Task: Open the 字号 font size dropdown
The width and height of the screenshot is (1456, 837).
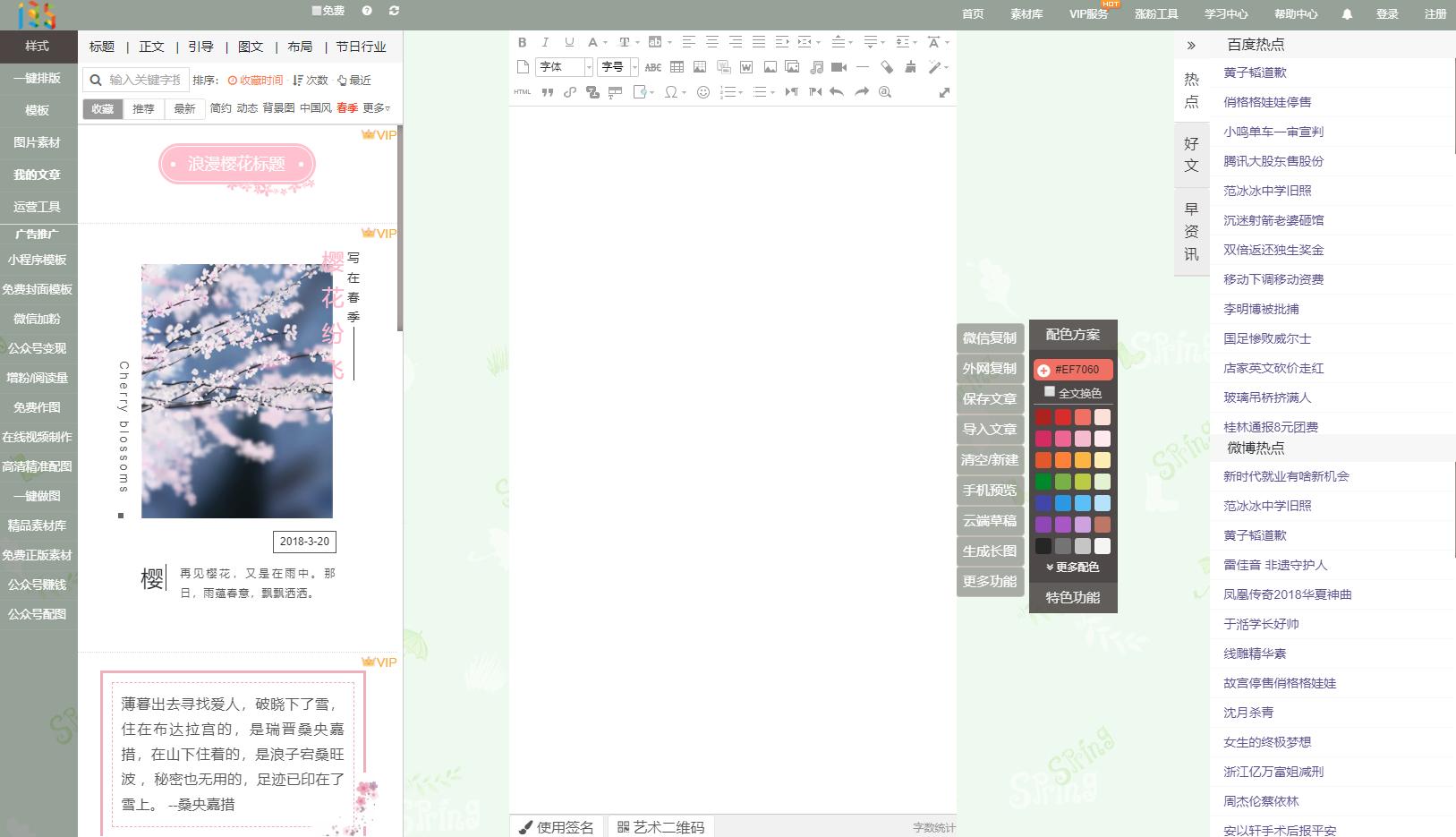Action: click(619, 67)
